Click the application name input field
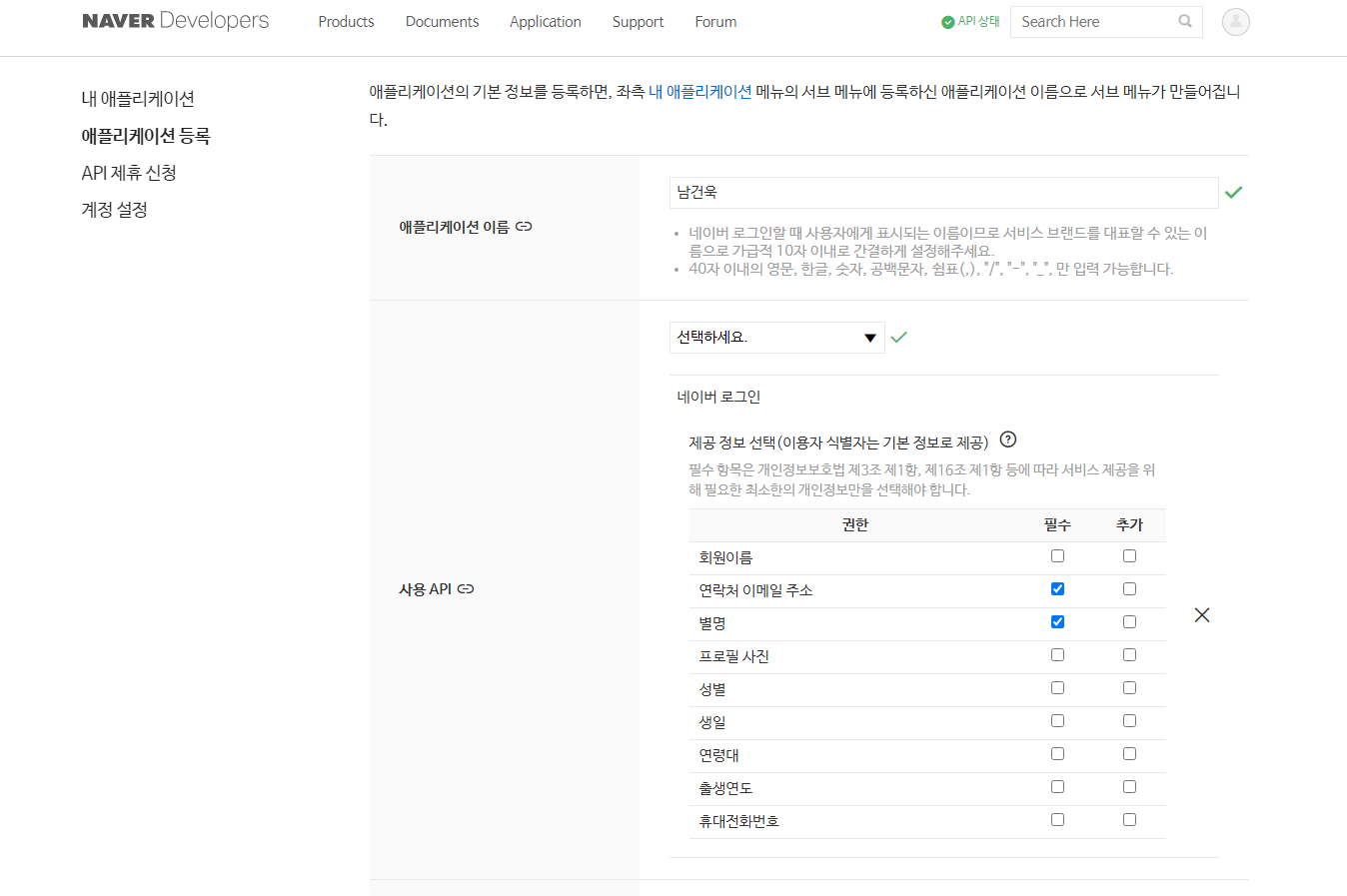The image size is (1347, 896). pyautogui.click(x=943, y=193)
